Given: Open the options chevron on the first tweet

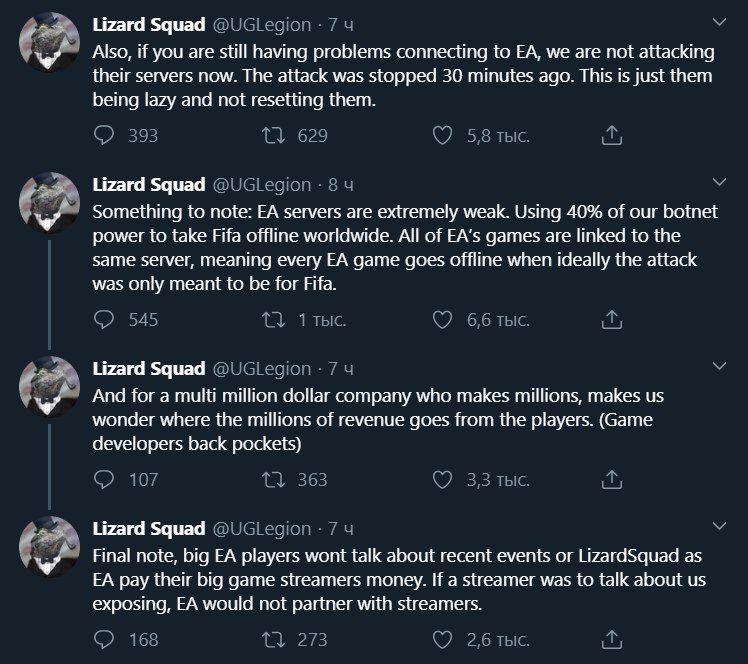Looking at the screenshot, I should tap(719, 22).
